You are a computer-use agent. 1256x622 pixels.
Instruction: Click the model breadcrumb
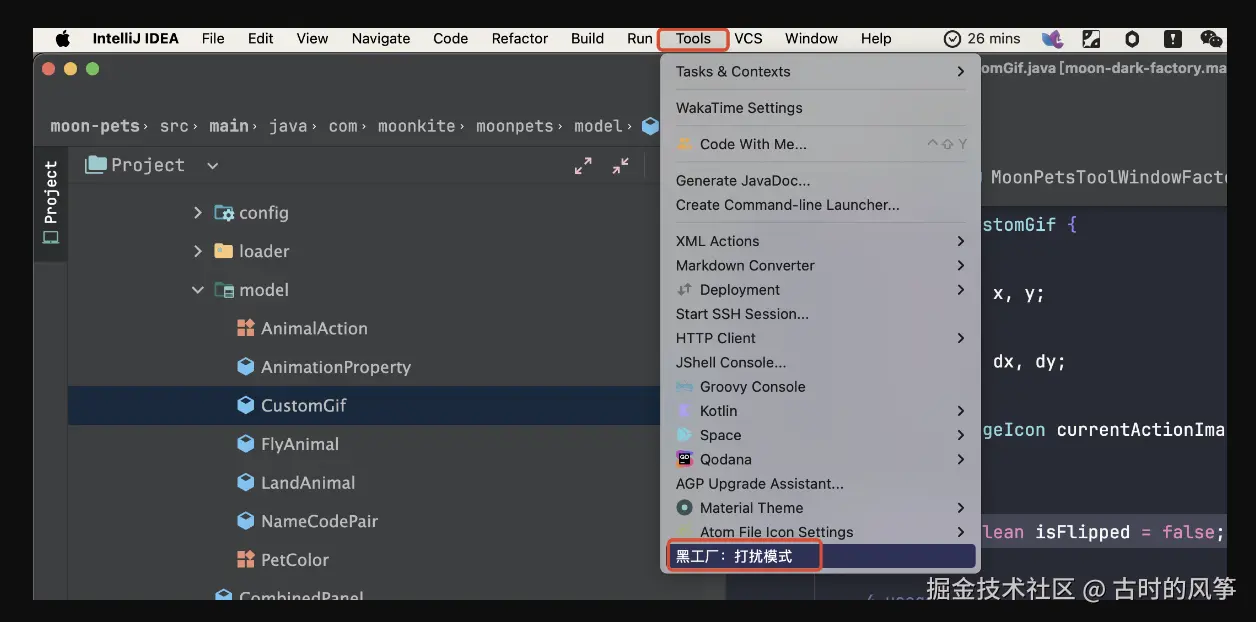(598, 126)
